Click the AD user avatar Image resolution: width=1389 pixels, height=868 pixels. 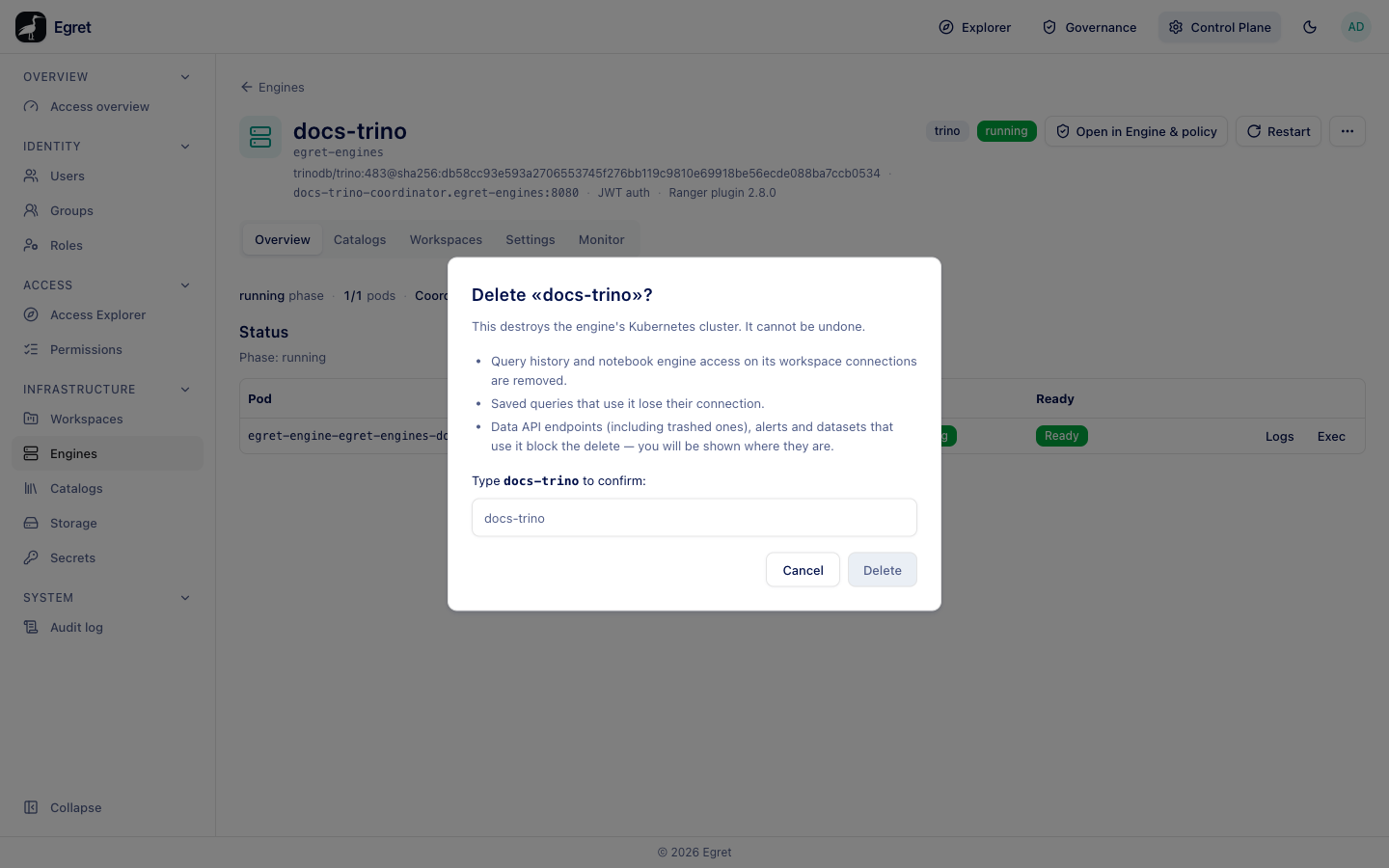[x=1356, y=27]
